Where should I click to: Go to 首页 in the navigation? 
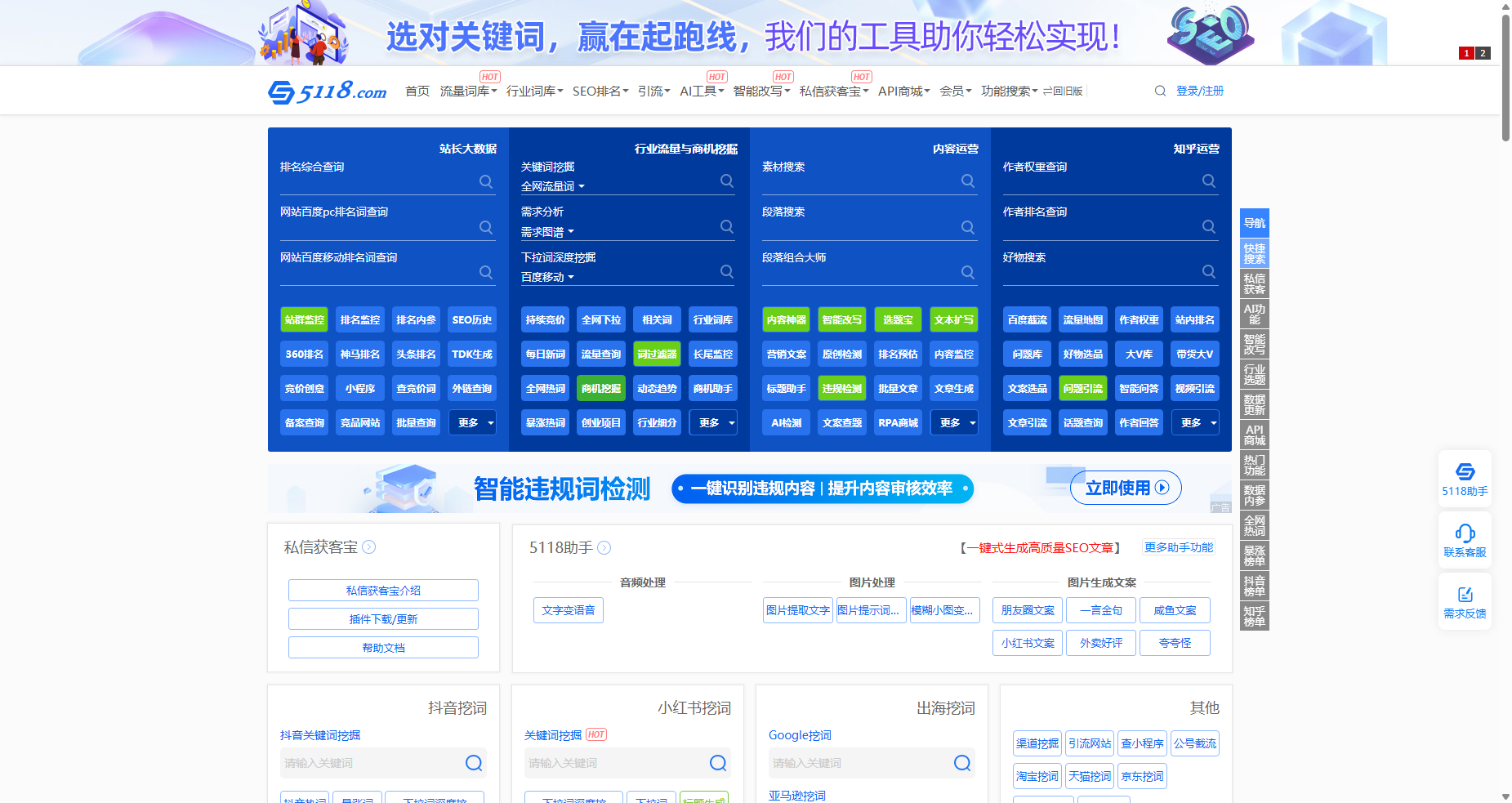(x=417, y=91)
